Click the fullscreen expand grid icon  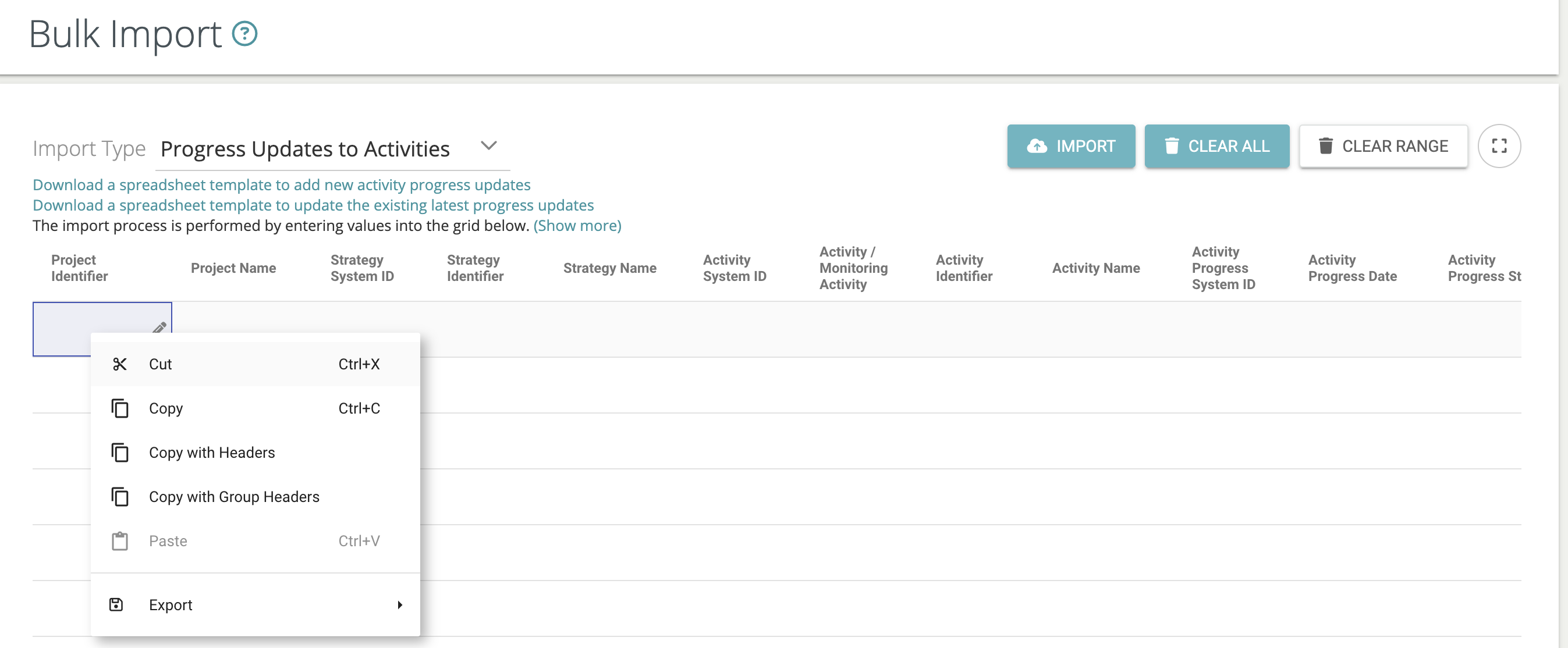point(1499,146)
